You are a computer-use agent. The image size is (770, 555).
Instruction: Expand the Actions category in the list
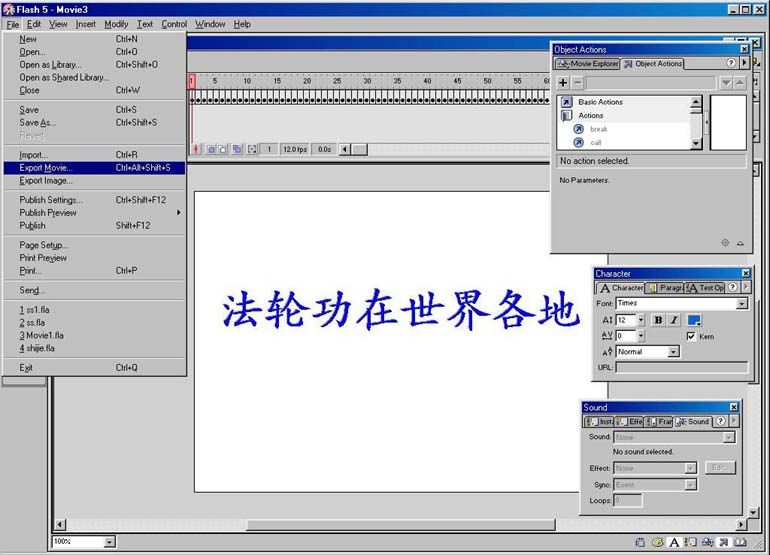[566, 115]
